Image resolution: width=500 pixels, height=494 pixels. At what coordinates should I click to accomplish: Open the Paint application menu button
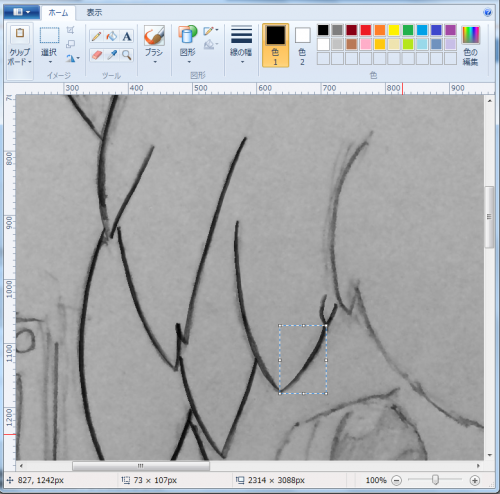[x=22, y=12]
